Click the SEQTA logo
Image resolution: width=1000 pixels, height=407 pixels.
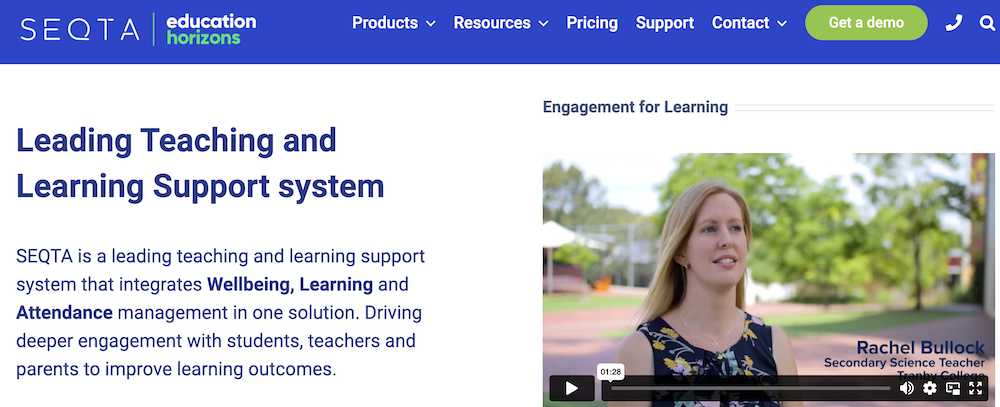tap(80, 29)
